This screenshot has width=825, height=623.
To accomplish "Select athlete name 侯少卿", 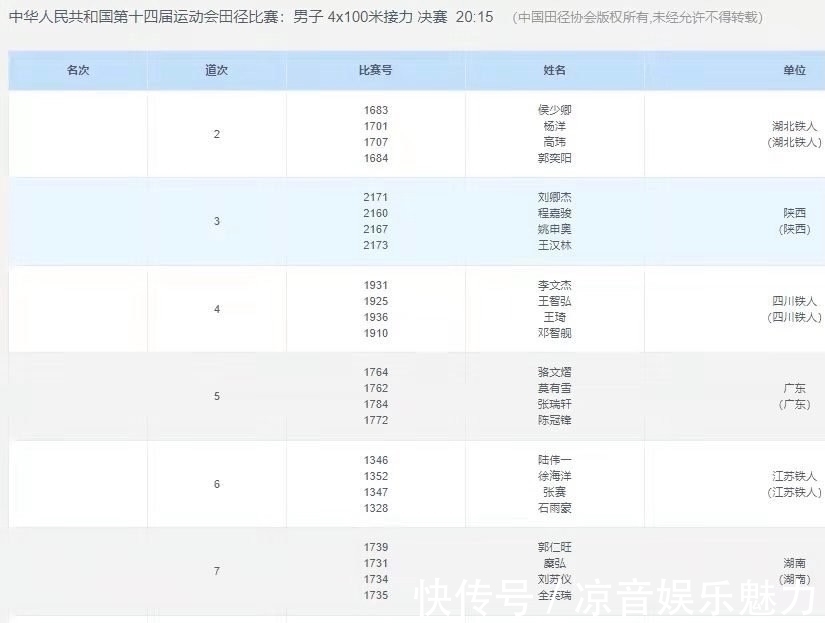I will [555, 110].
